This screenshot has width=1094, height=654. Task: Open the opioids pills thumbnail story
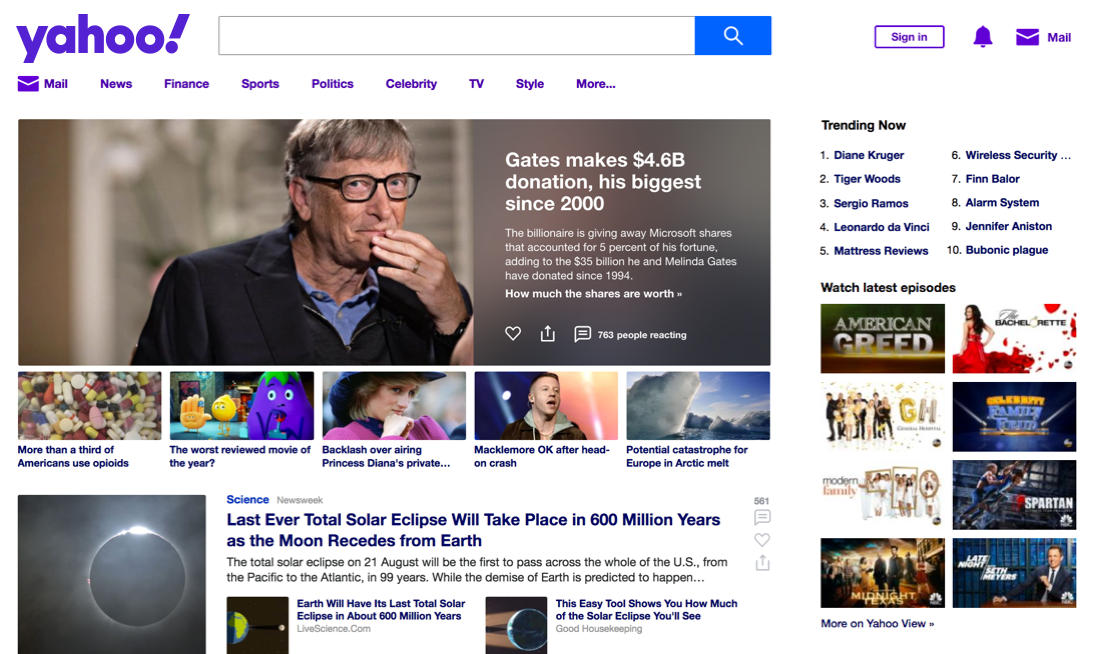click(x=89, y=406)
